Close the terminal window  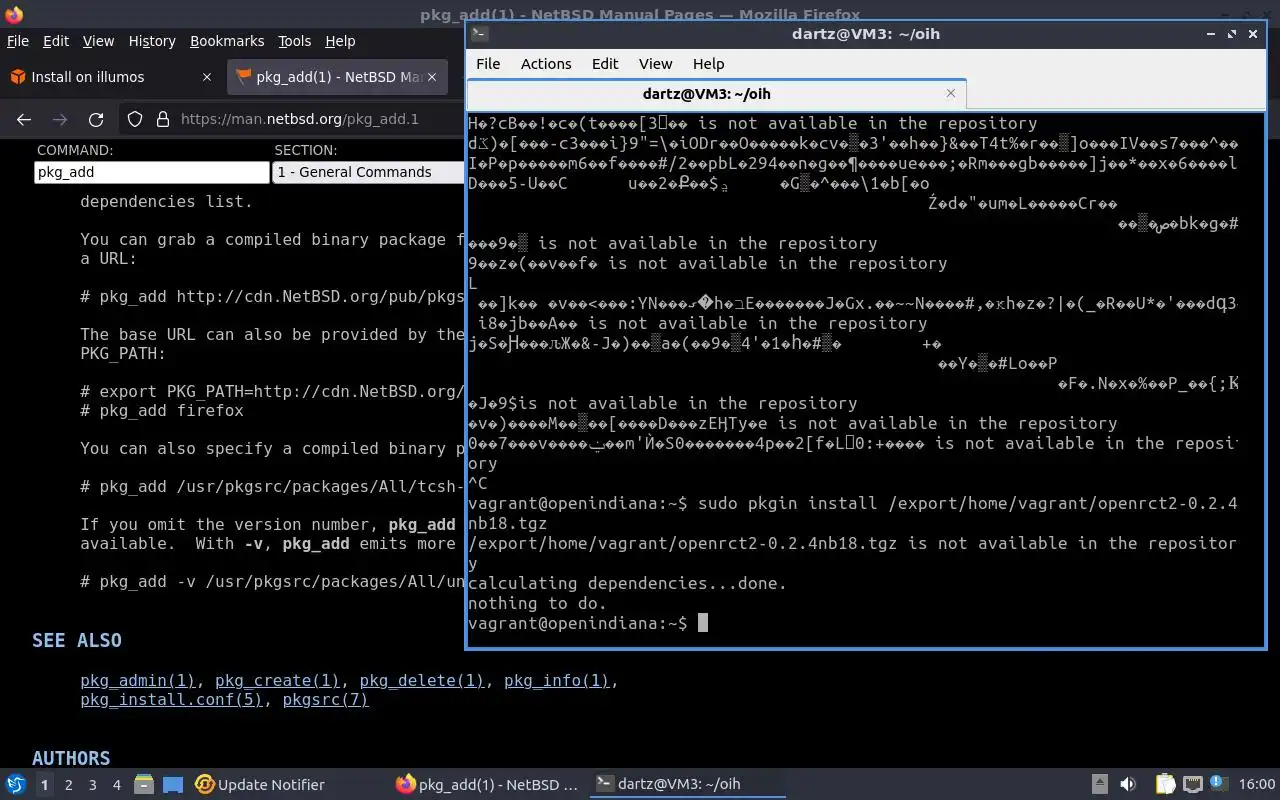[1253, 33]
